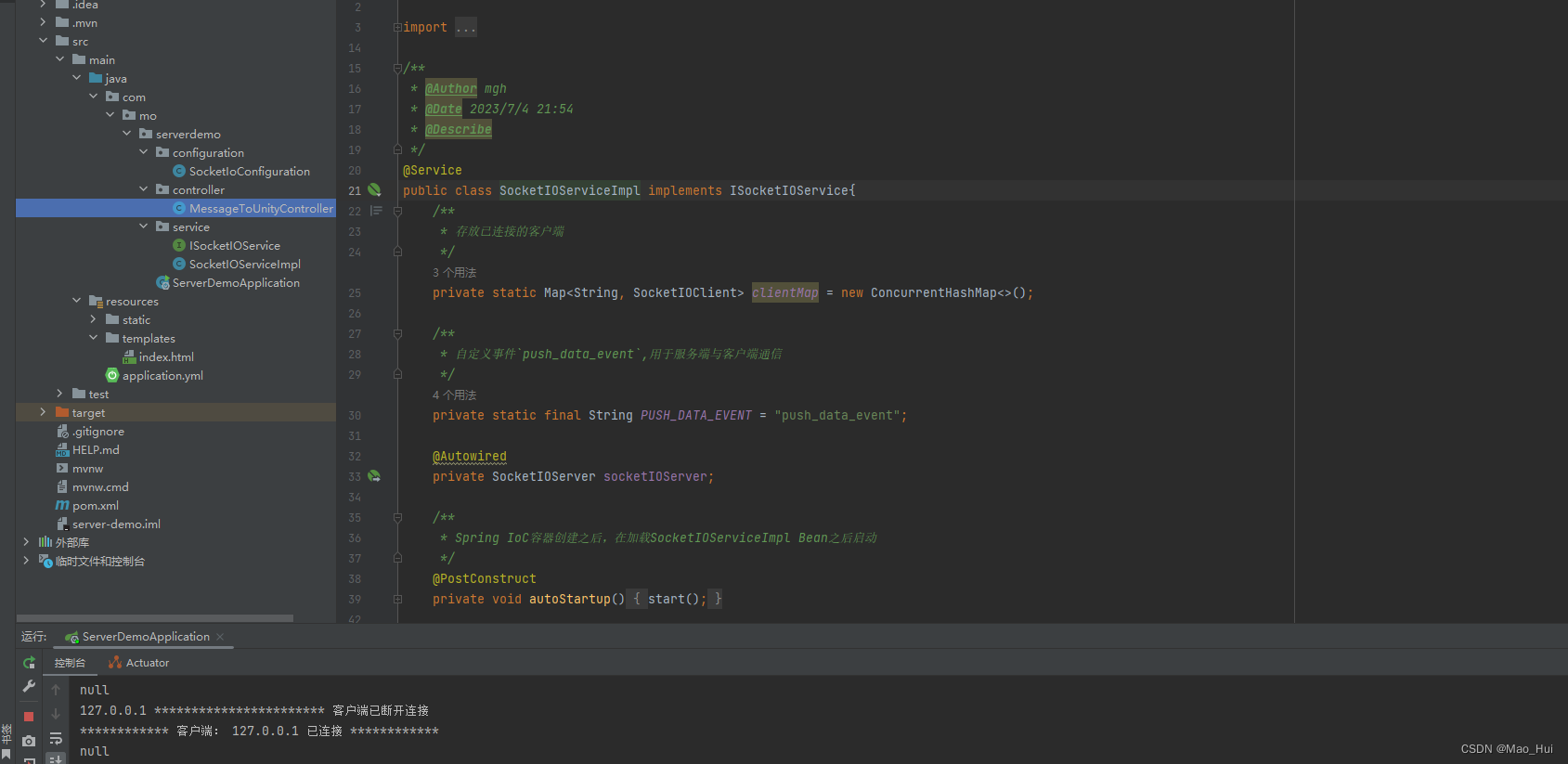The image size is (1568, 764).
Task: Collapse the templates folder
Action: 93,338
